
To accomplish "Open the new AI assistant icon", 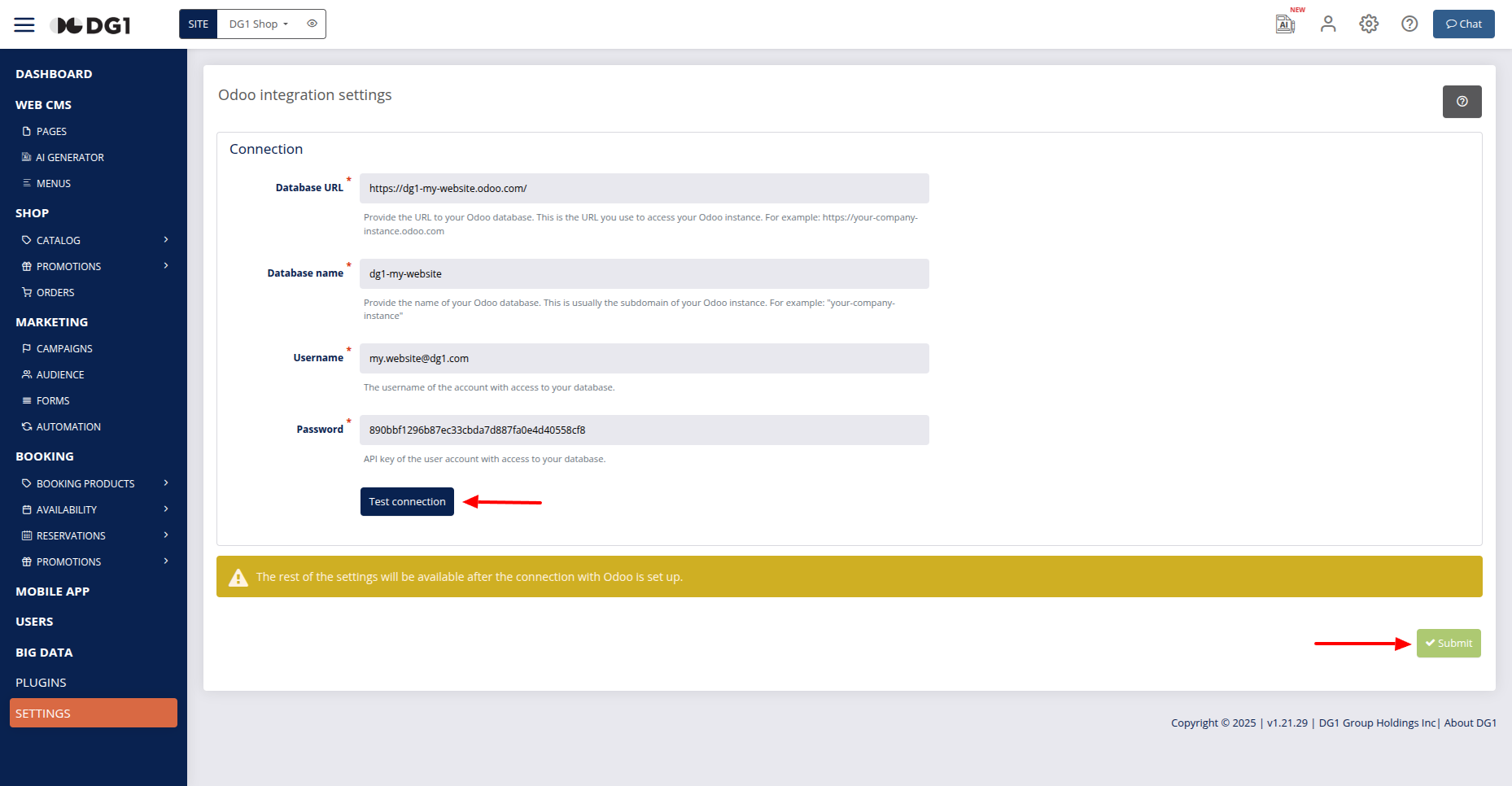I will [x=1286, y=24].
